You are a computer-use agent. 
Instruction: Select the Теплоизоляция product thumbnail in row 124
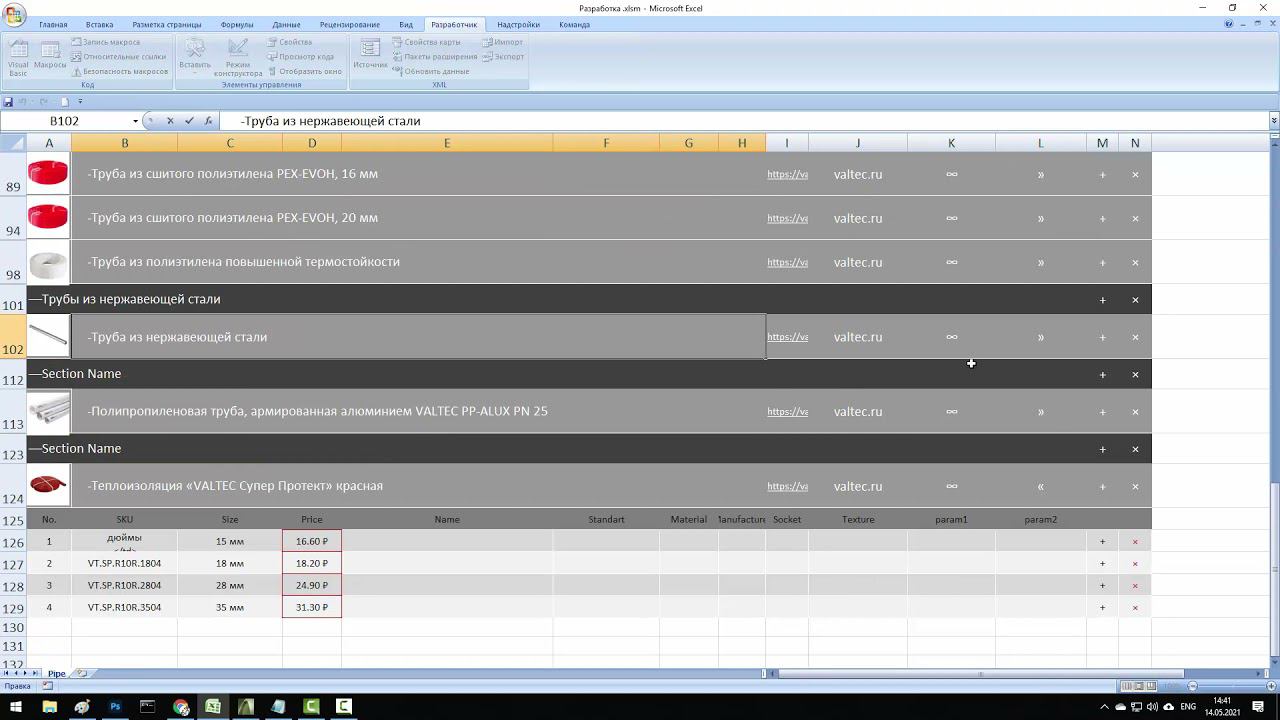pos(48,486)
